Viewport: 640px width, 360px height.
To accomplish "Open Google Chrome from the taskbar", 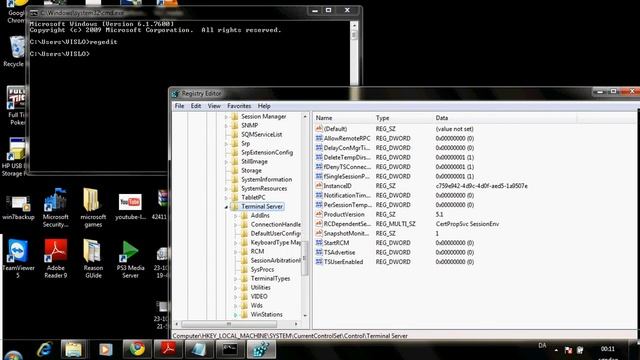I will tap(137, 349).
